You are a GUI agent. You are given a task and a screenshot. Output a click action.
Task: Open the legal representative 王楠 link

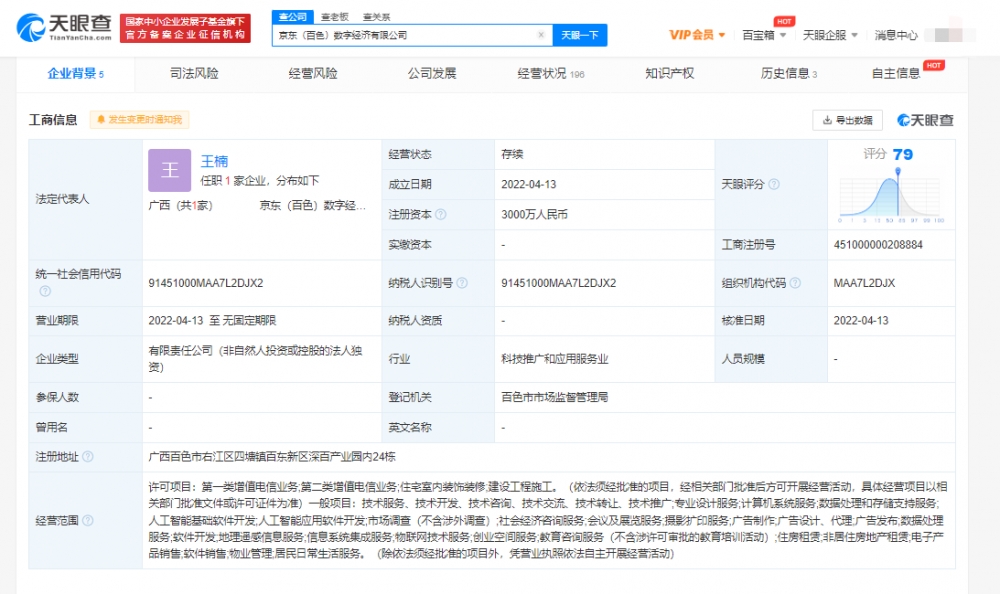coord(214,161)
